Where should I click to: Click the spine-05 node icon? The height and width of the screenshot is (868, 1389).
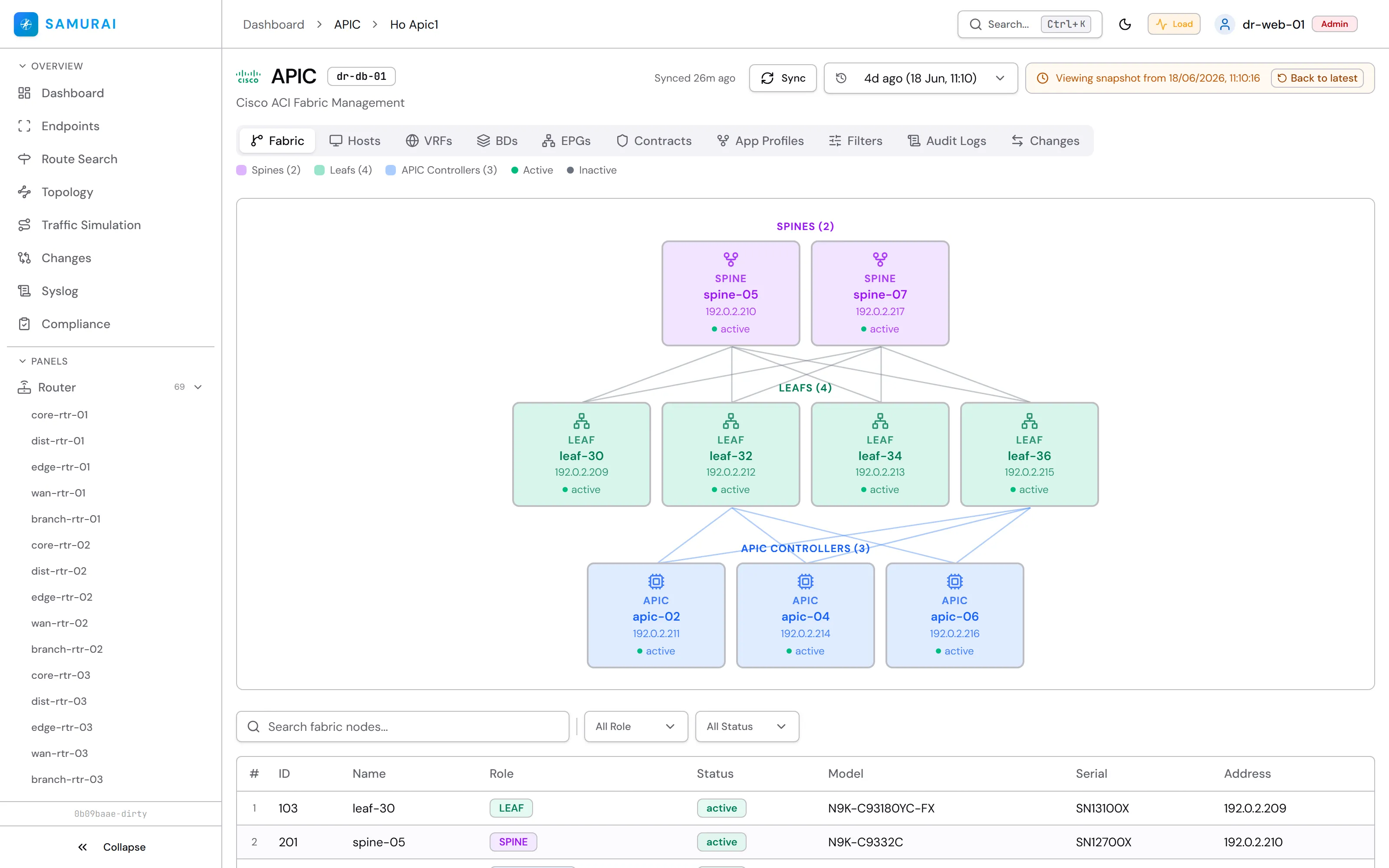(x=731, y=260)
